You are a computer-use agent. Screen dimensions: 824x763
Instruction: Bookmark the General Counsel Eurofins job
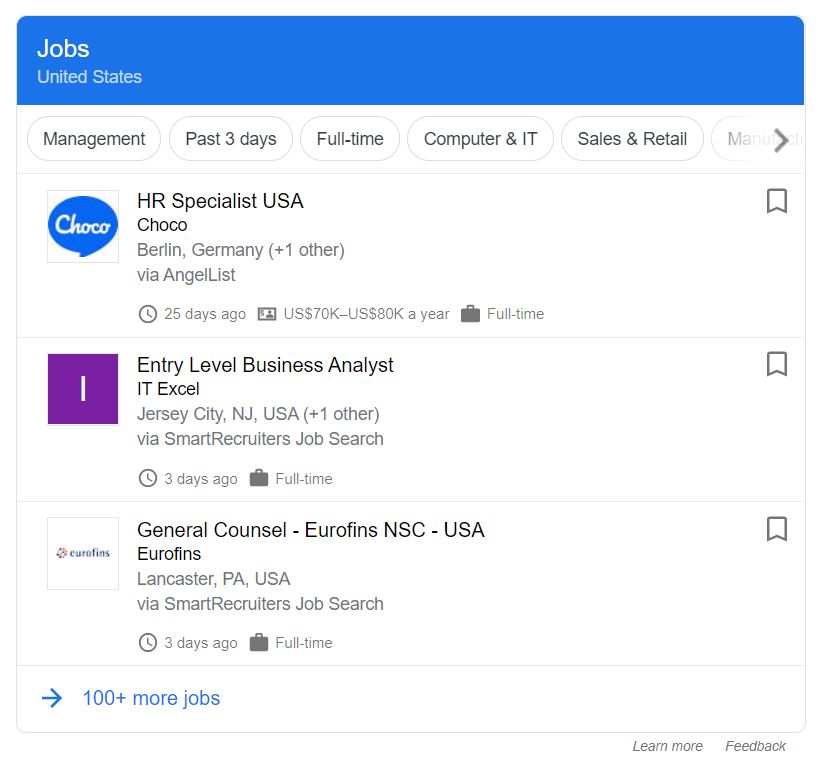pos(777,529)
